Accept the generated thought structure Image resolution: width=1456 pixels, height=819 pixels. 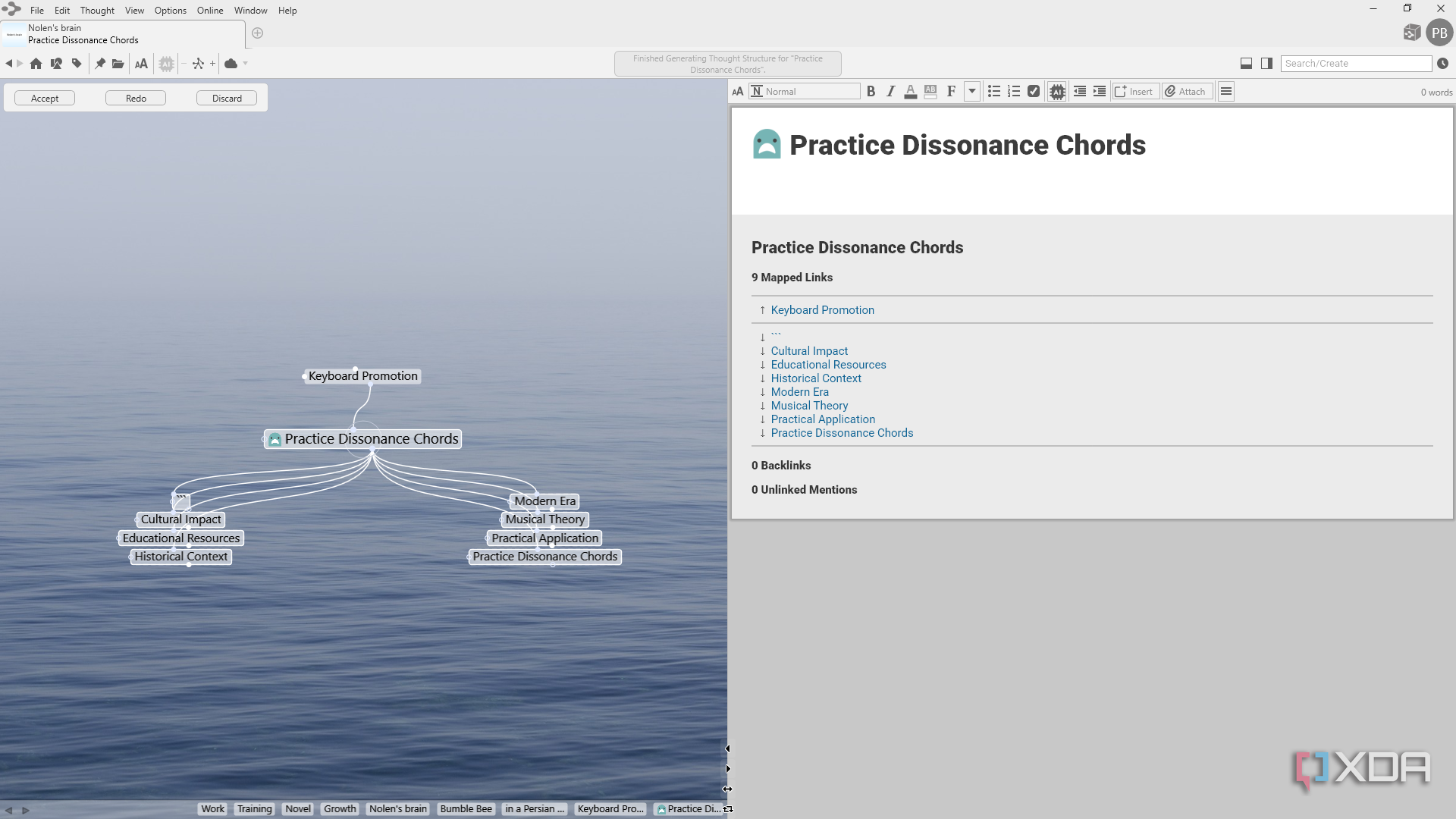pyautogui.click(x=45, y=99)
